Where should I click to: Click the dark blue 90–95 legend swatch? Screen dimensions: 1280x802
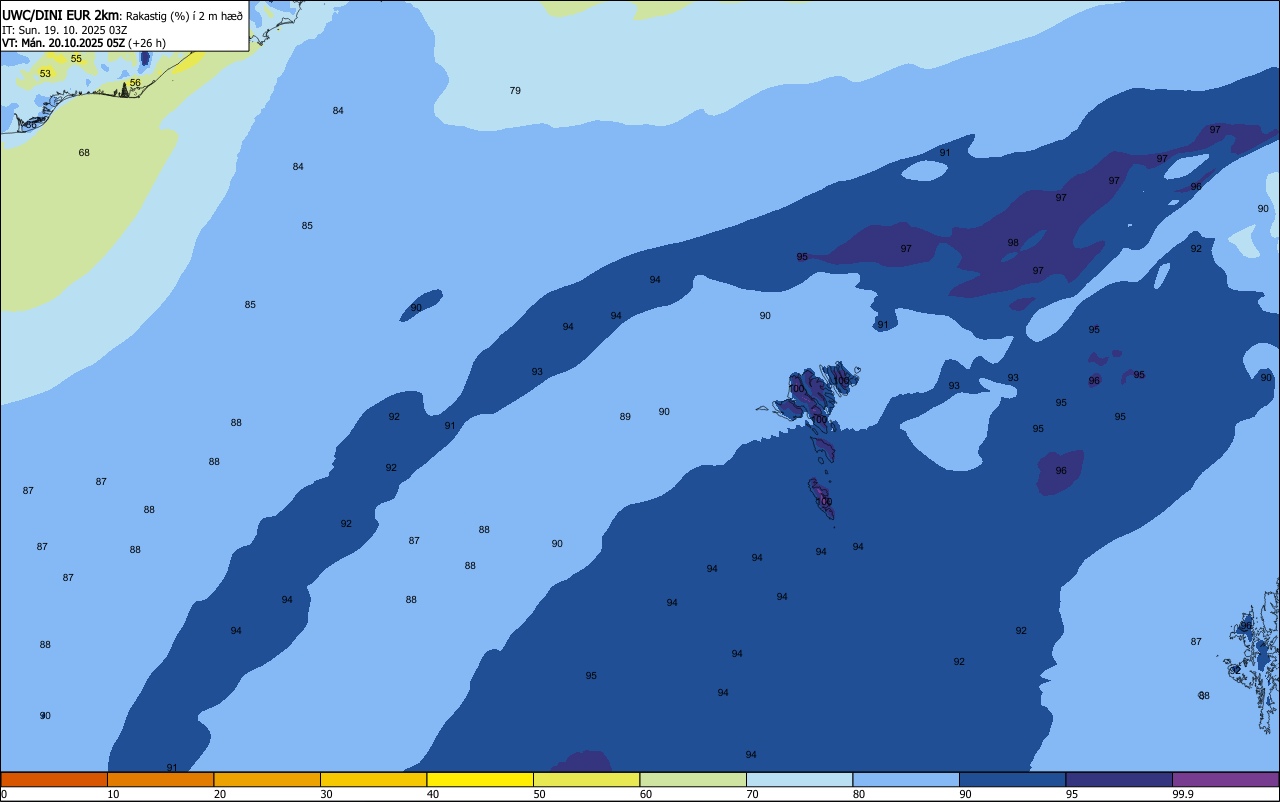pyautogui.click(x=1012, y=779)
